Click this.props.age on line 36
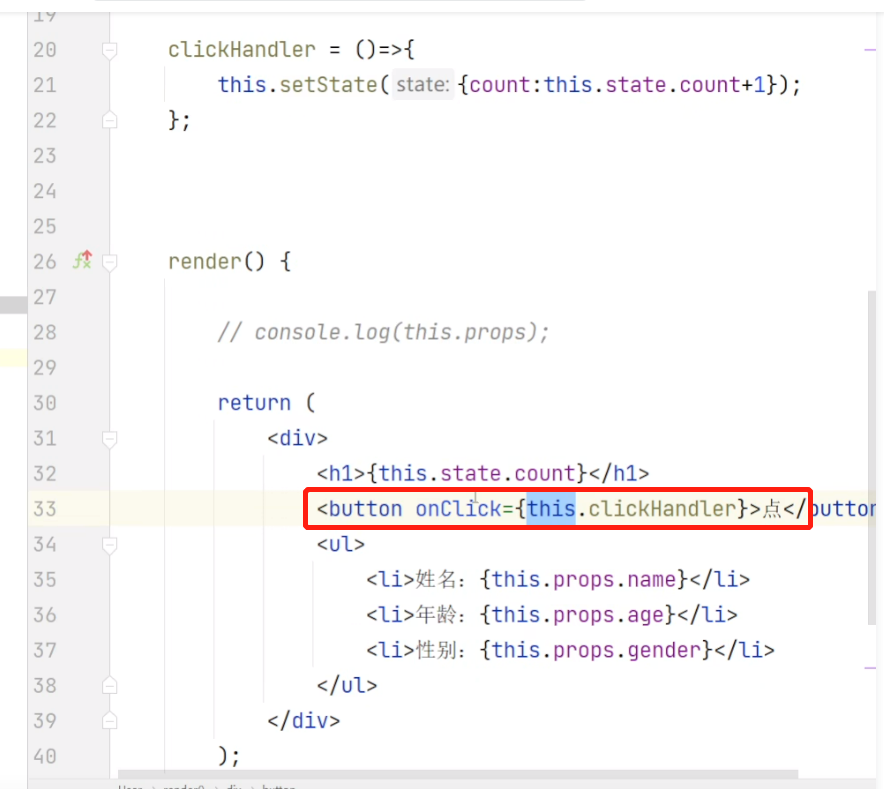Image resolution: width=884 pixels, height=789 pixels. [x=577, y=615]
